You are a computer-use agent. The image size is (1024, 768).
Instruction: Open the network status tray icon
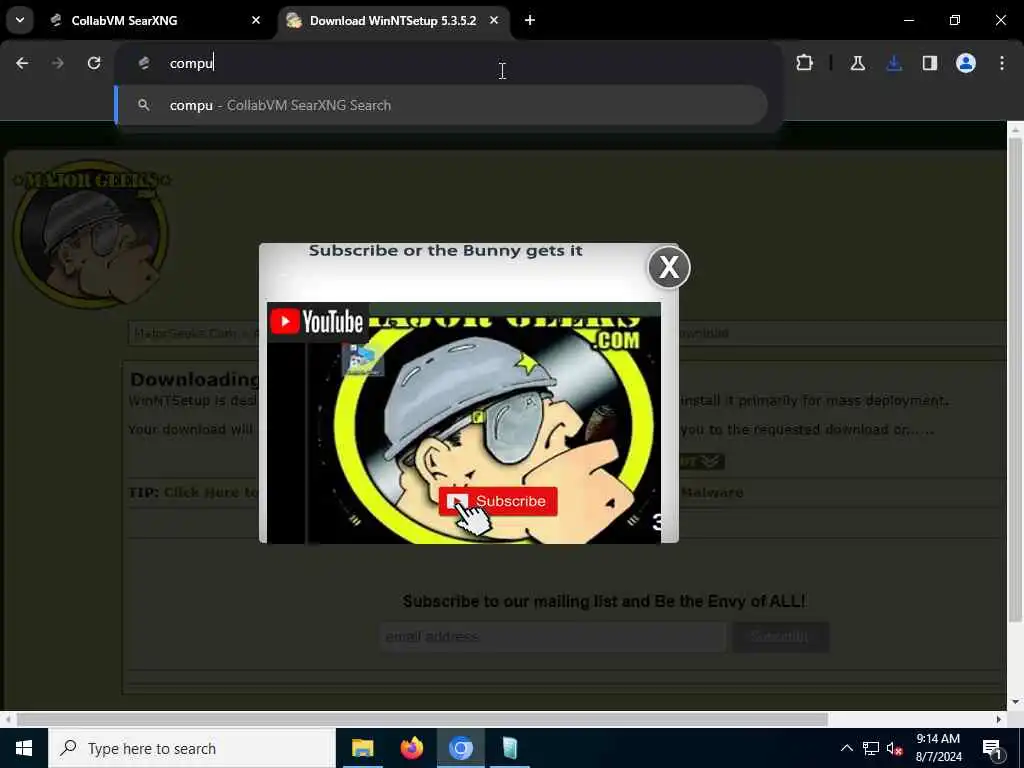pyautogui.click(x=871, y=748)
